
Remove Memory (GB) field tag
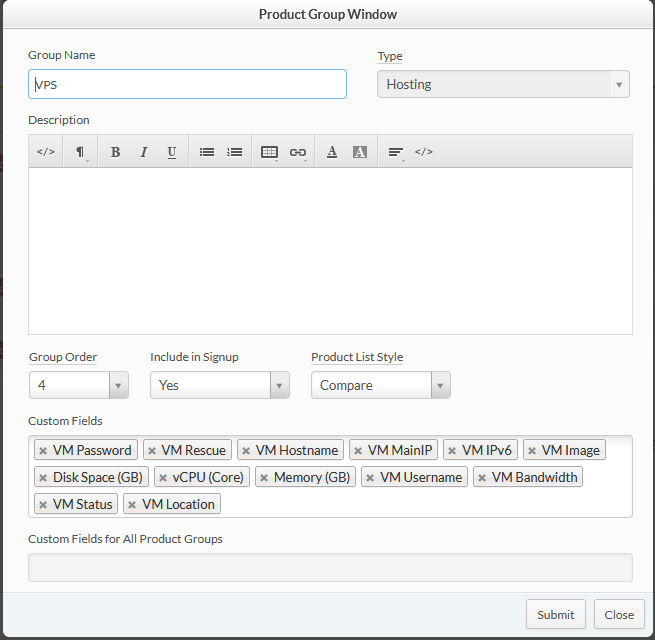click(264, 478)
